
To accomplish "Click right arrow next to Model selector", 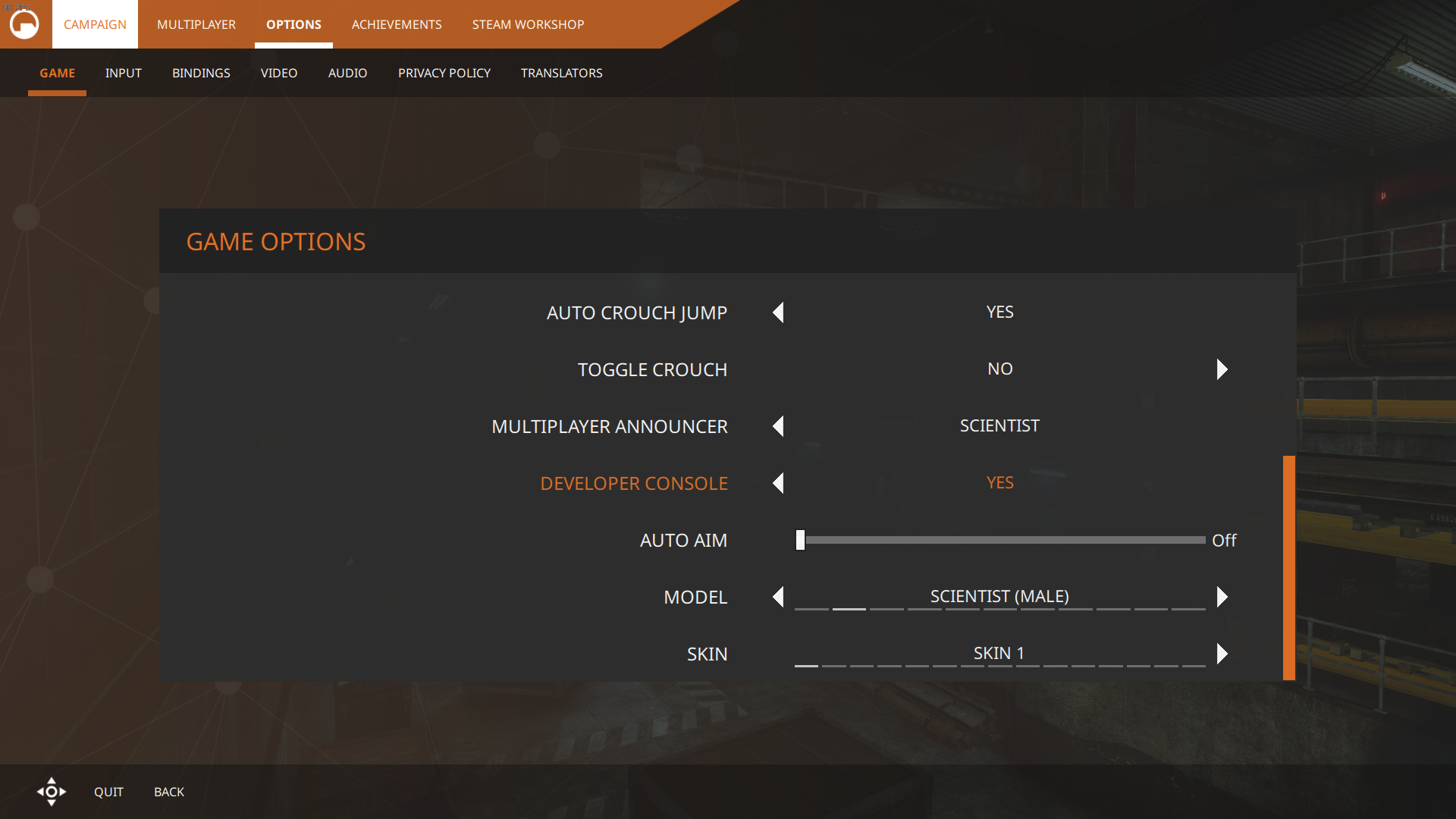I will [1222, 597].
